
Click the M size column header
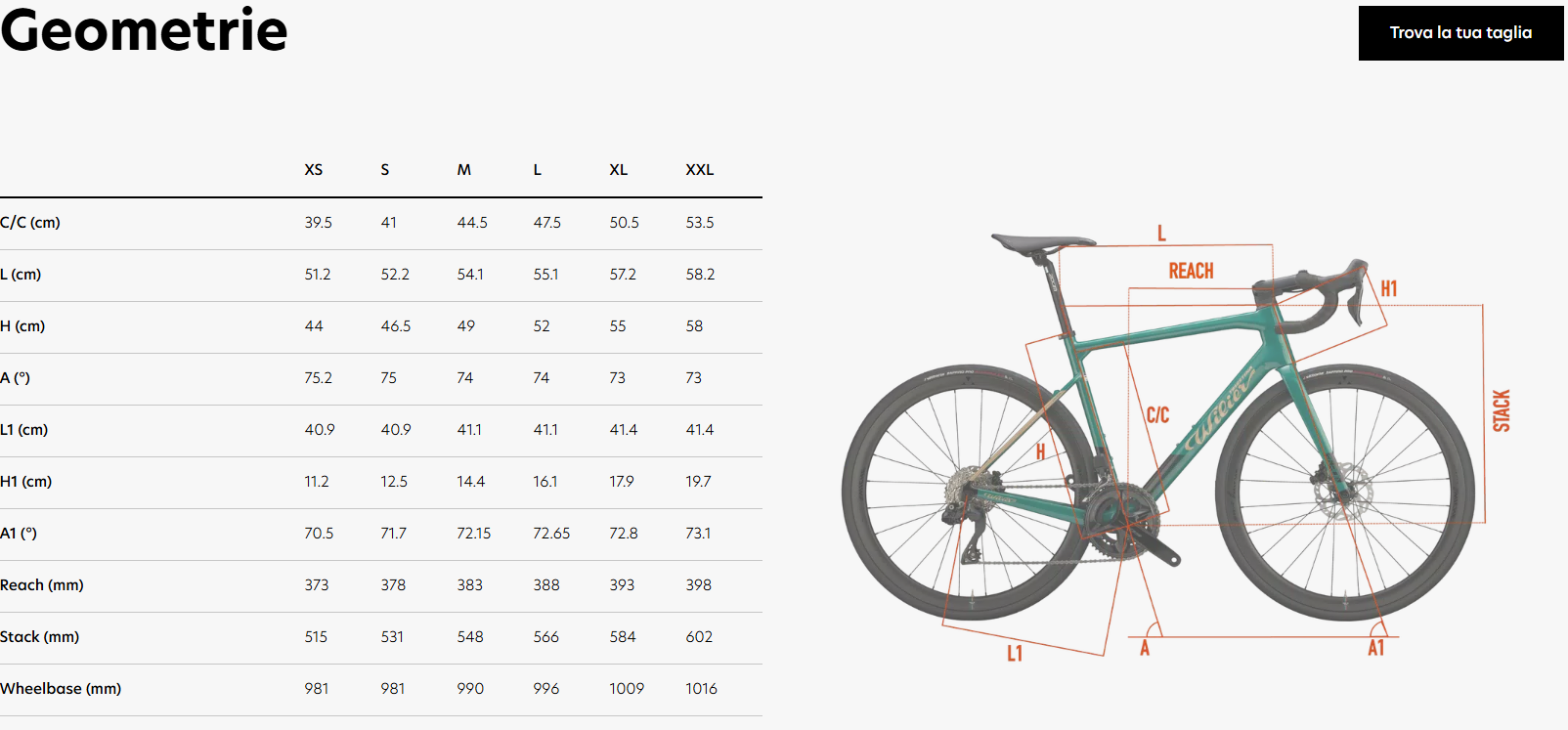463,170
